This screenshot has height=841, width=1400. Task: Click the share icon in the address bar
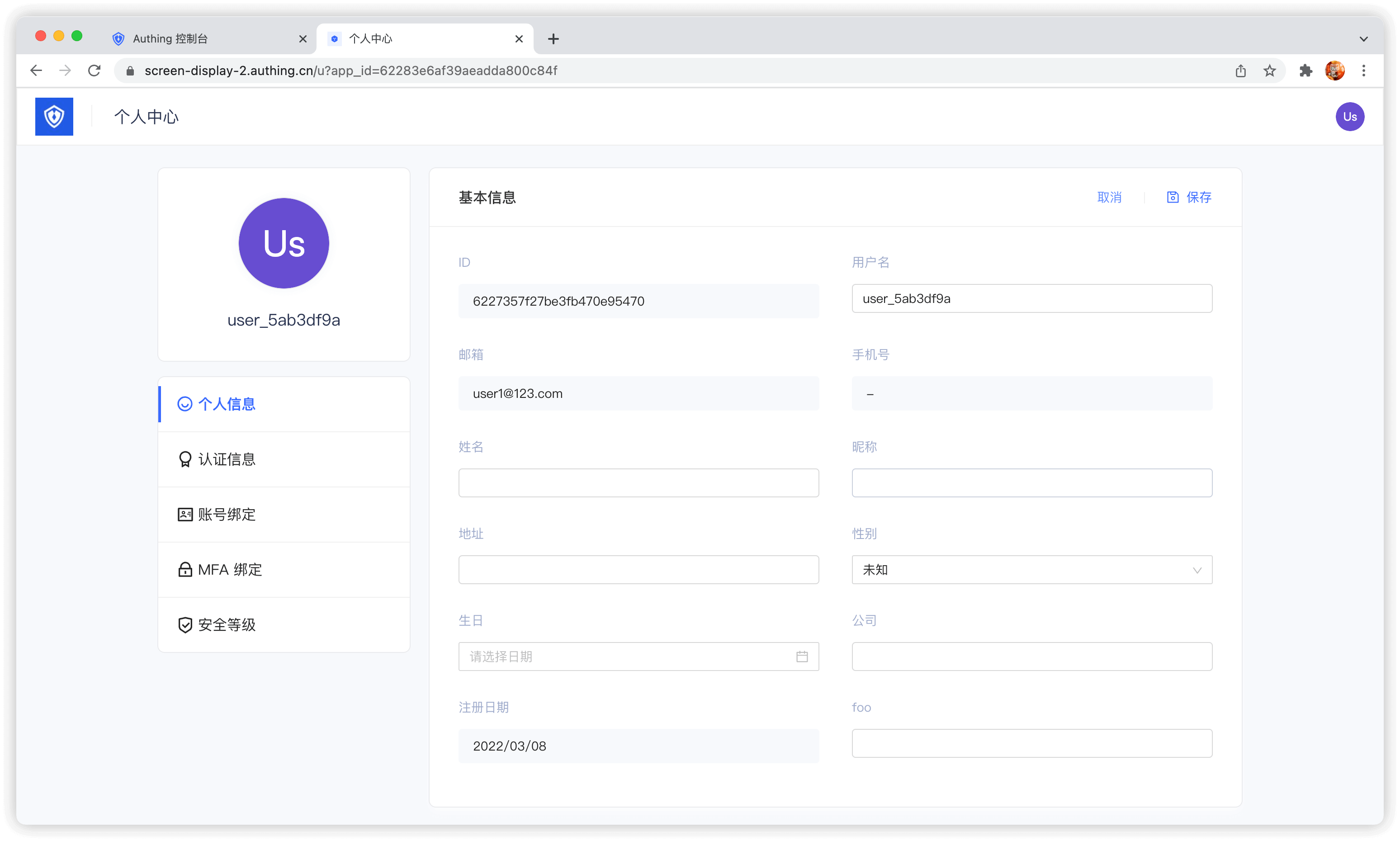pos(1240,70)
